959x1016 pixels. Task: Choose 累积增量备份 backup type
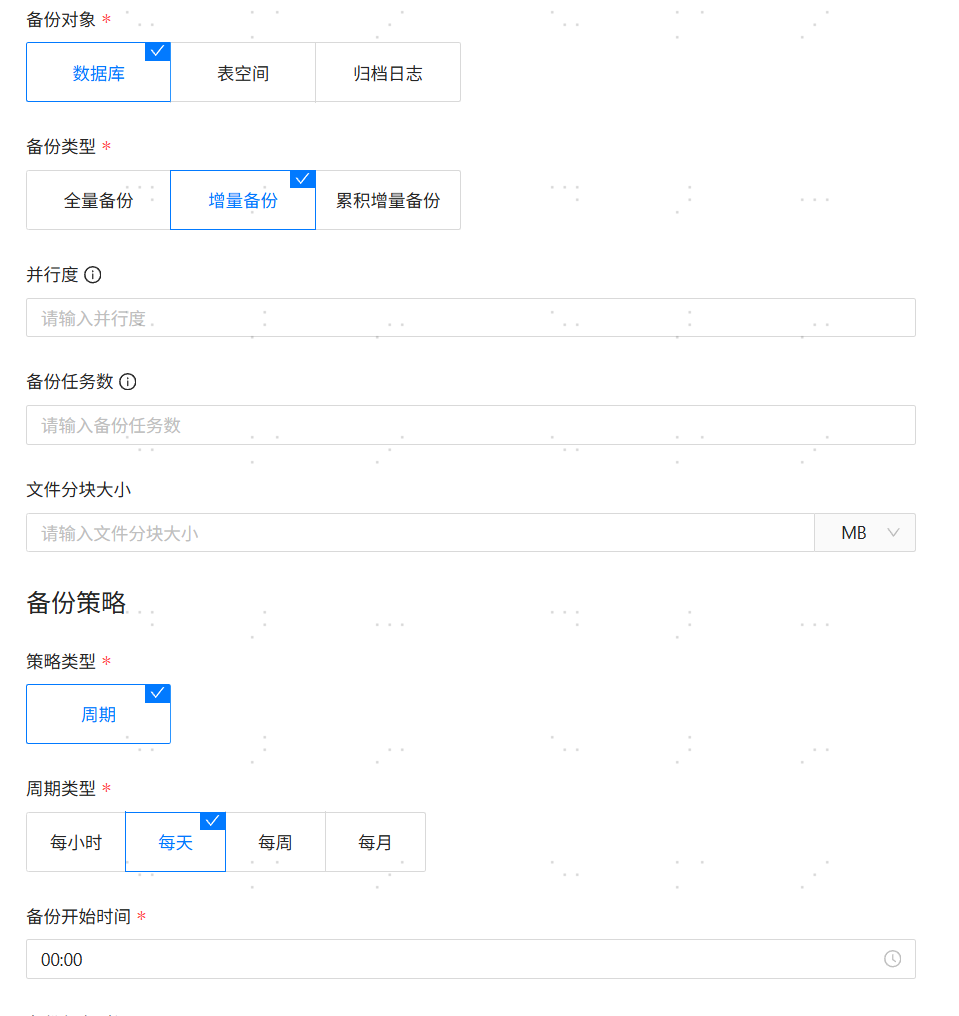coord(388,200)
